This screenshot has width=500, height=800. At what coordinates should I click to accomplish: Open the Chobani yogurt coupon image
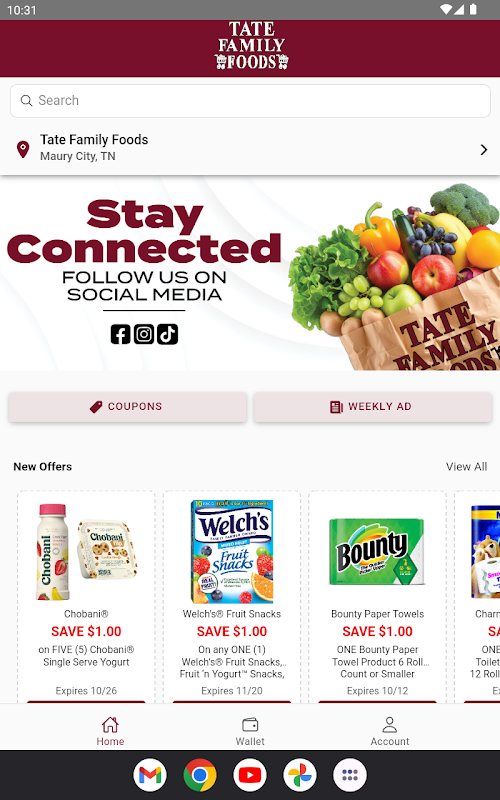pos(86,552)
